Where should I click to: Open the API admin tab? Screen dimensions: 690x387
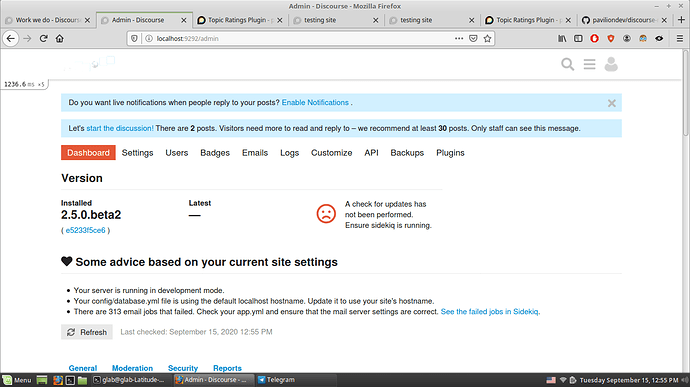tap(371, 153)
